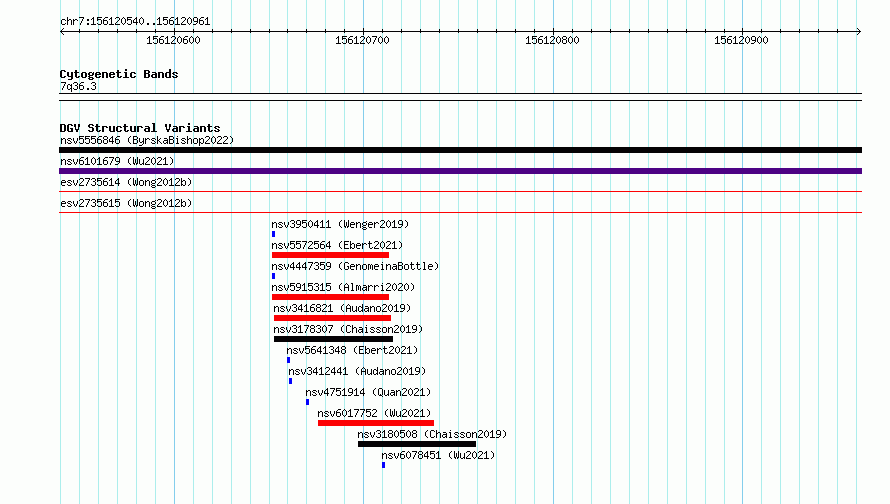Click the blue marker under nsv3950411
The height and width of the screenshot is (504, 890).
pos(274,234)
